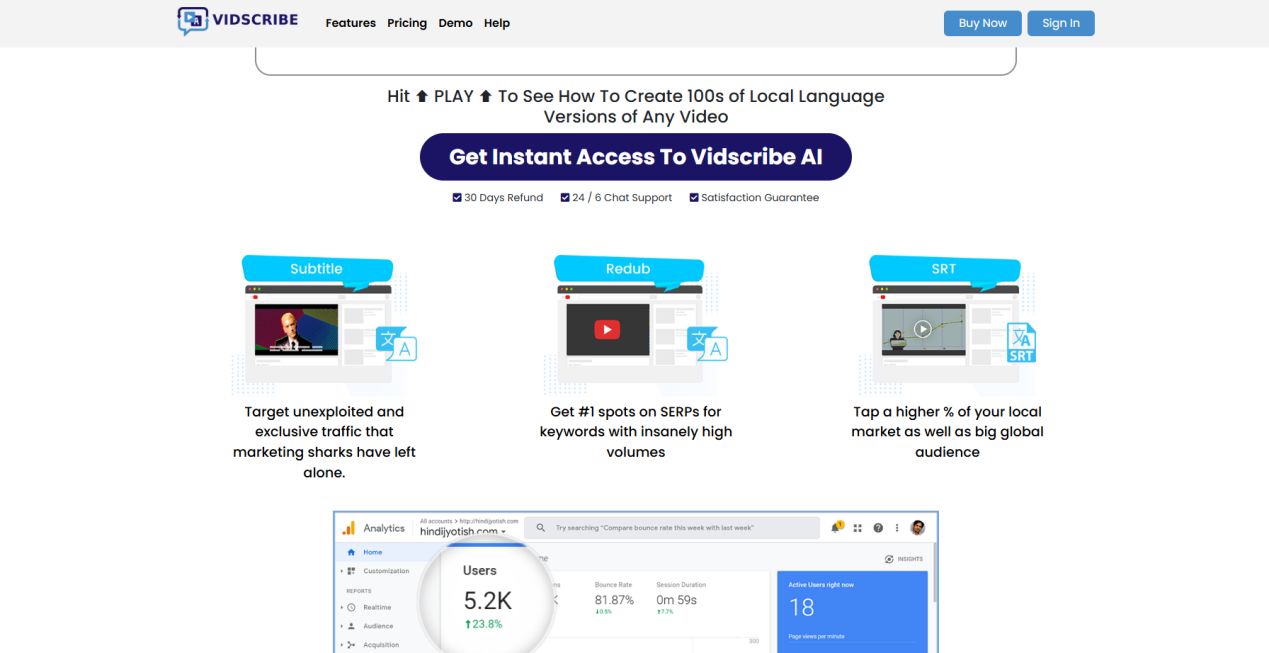Click the Session Duration 0m 59s value
The height and width of the screenshot is (653, 1269).
click(677, 600)
